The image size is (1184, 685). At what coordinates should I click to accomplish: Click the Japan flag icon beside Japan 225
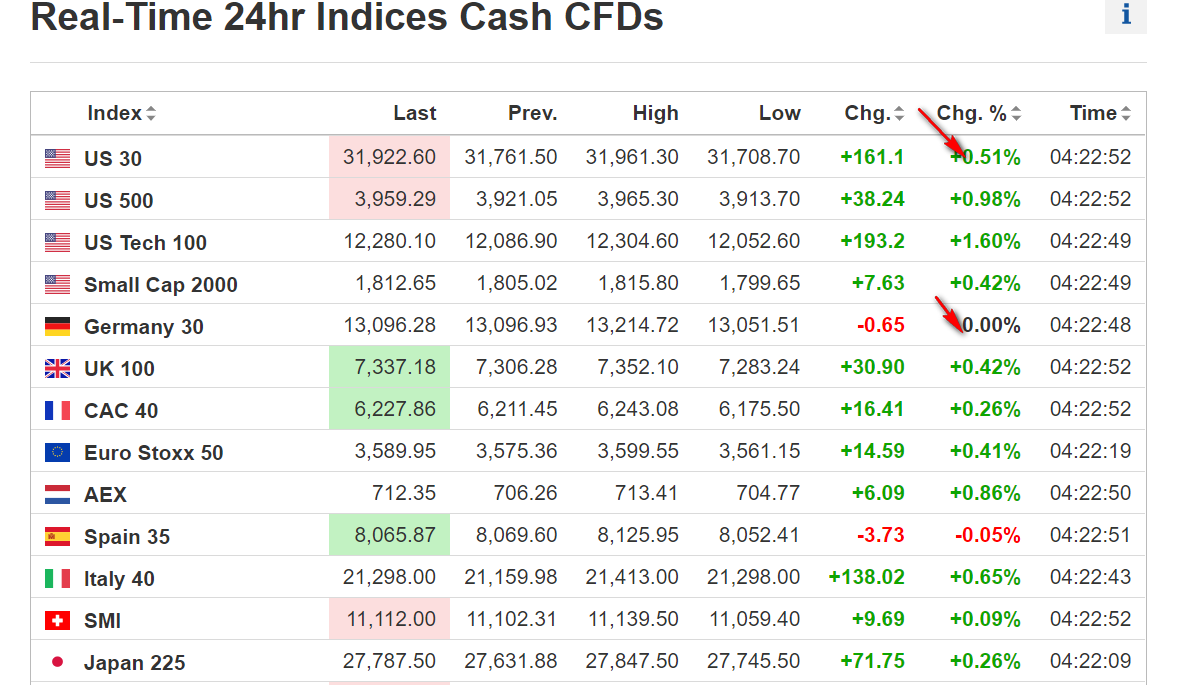[58, 662]
